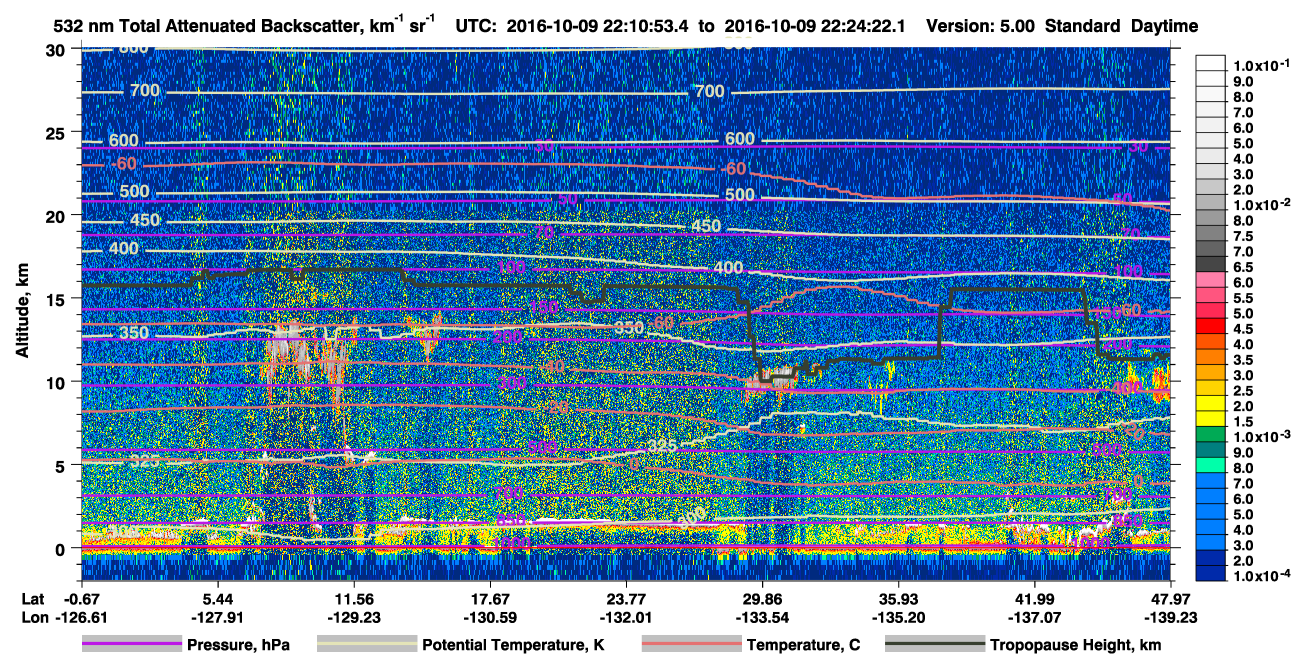Click the red colorbar swatch beside 4.5
1300x667 pixels.
[x=1212, y=327]
